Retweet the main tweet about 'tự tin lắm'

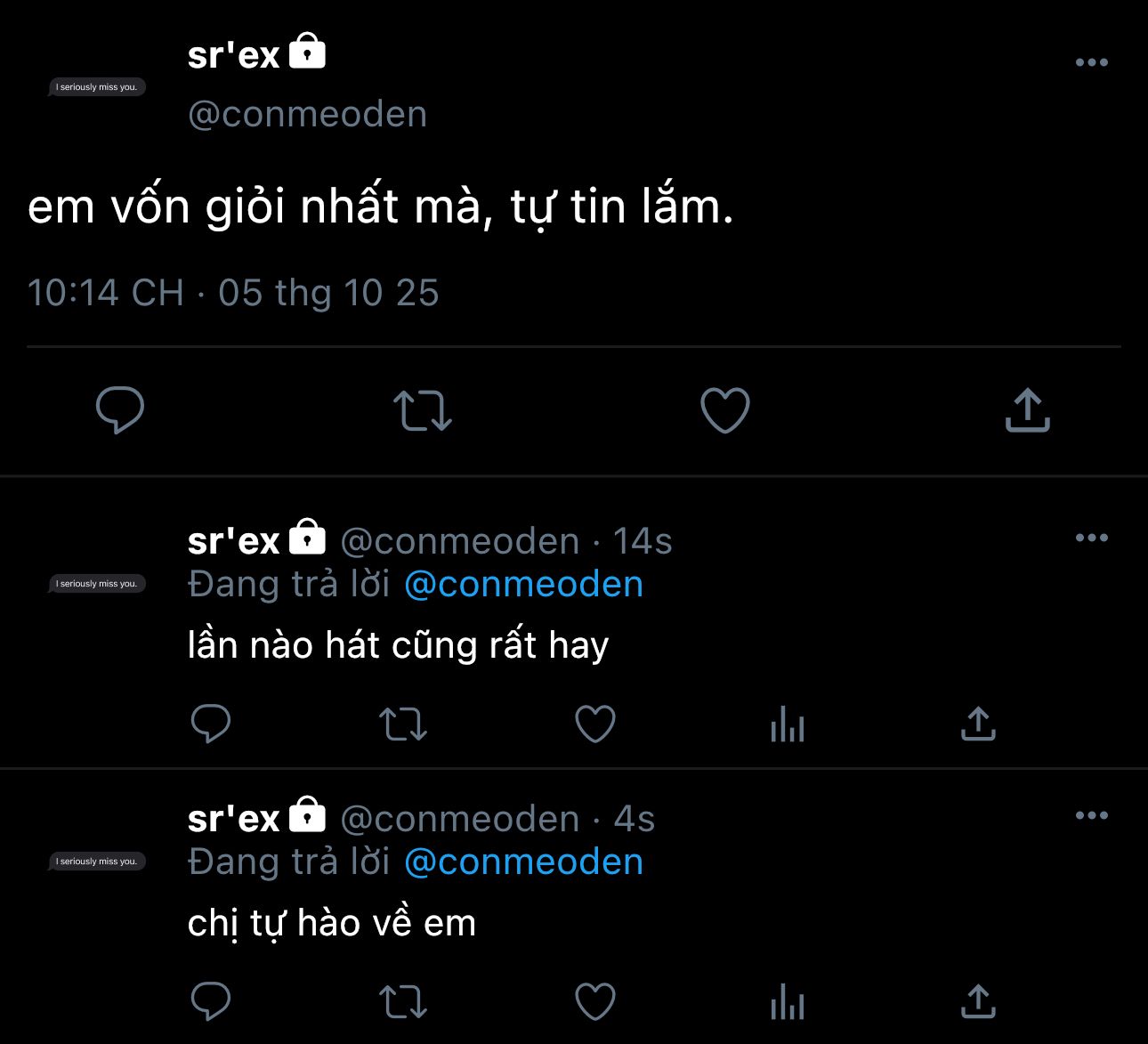[x=423, y=410]
